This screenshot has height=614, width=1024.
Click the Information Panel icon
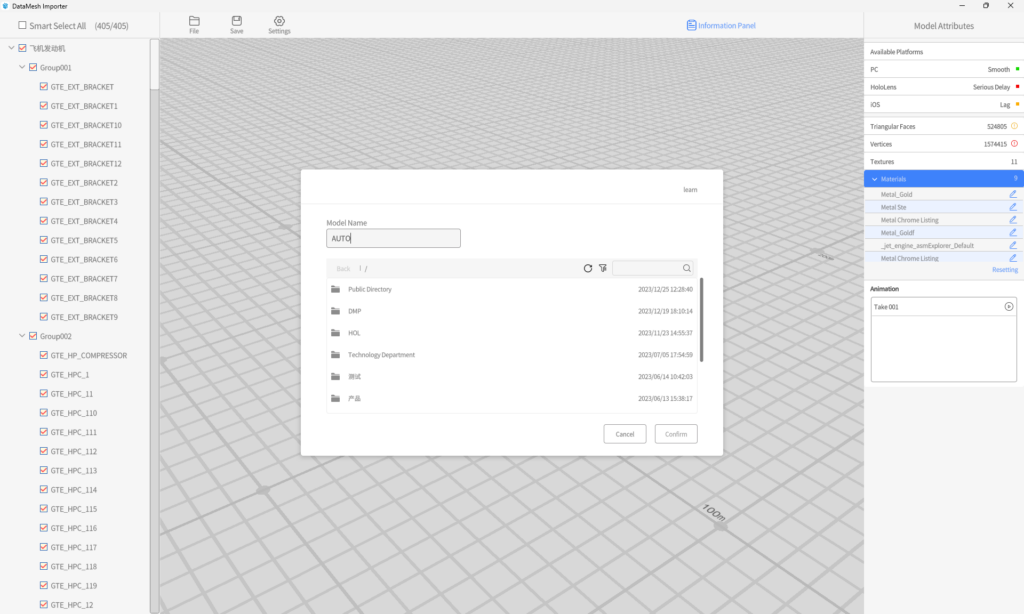tap(691, 25)
